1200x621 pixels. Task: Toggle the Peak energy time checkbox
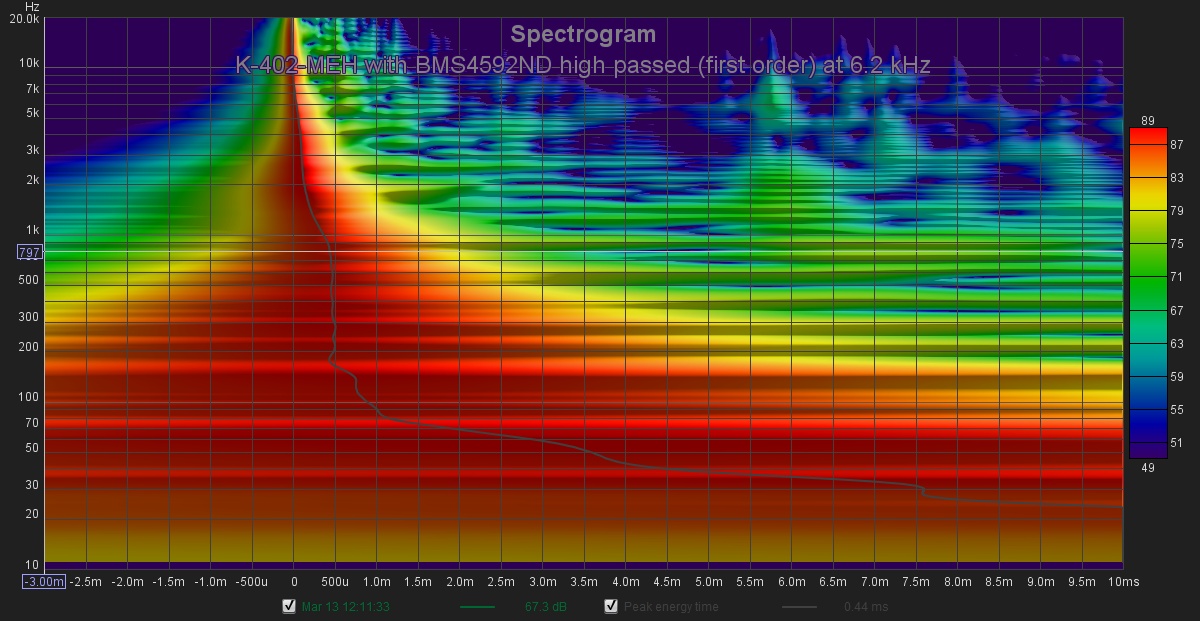point(610,606)
